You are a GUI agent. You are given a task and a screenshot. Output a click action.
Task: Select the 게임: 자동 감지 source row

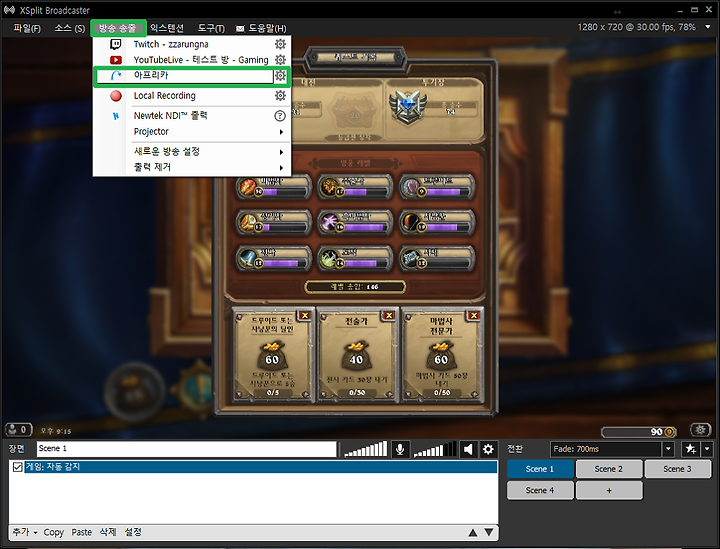pyautogui.click(x=260, y=467)
